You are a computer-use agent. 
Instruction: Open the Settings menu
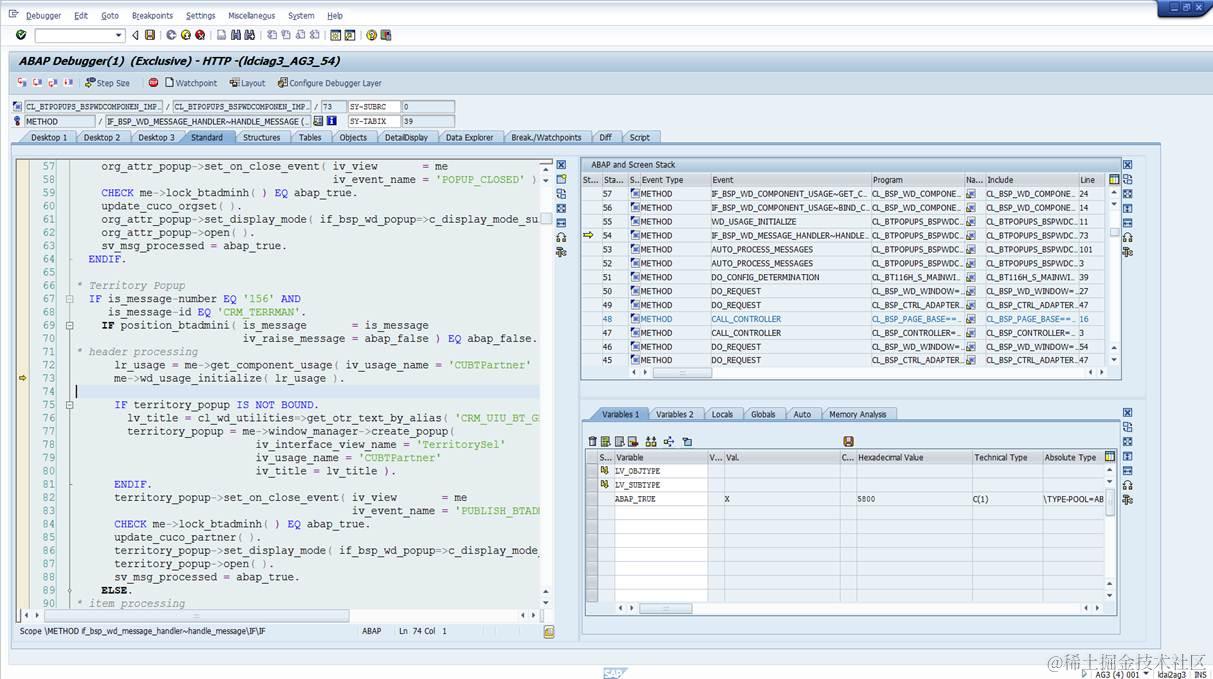[200, 16]
